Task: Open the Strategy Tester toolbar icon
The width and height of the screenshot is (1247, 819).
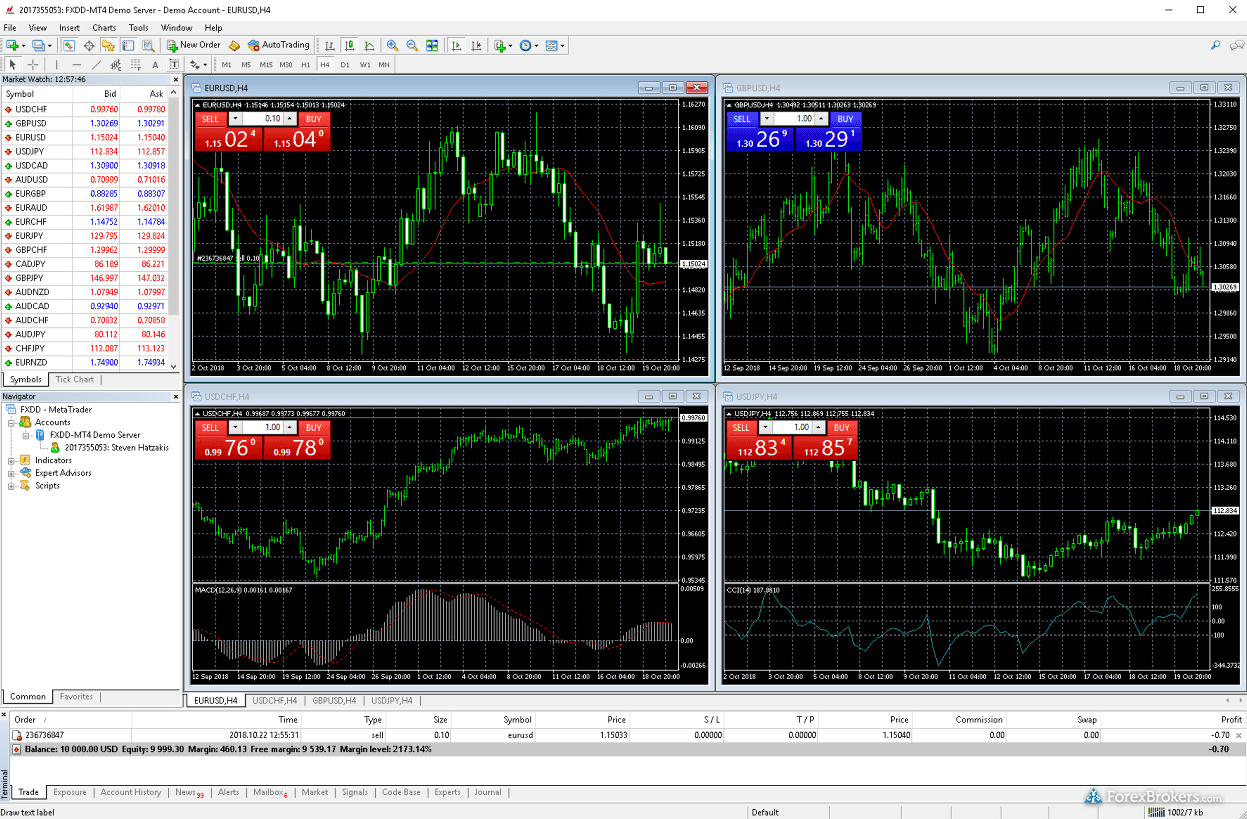Action: tap(148, 45)
